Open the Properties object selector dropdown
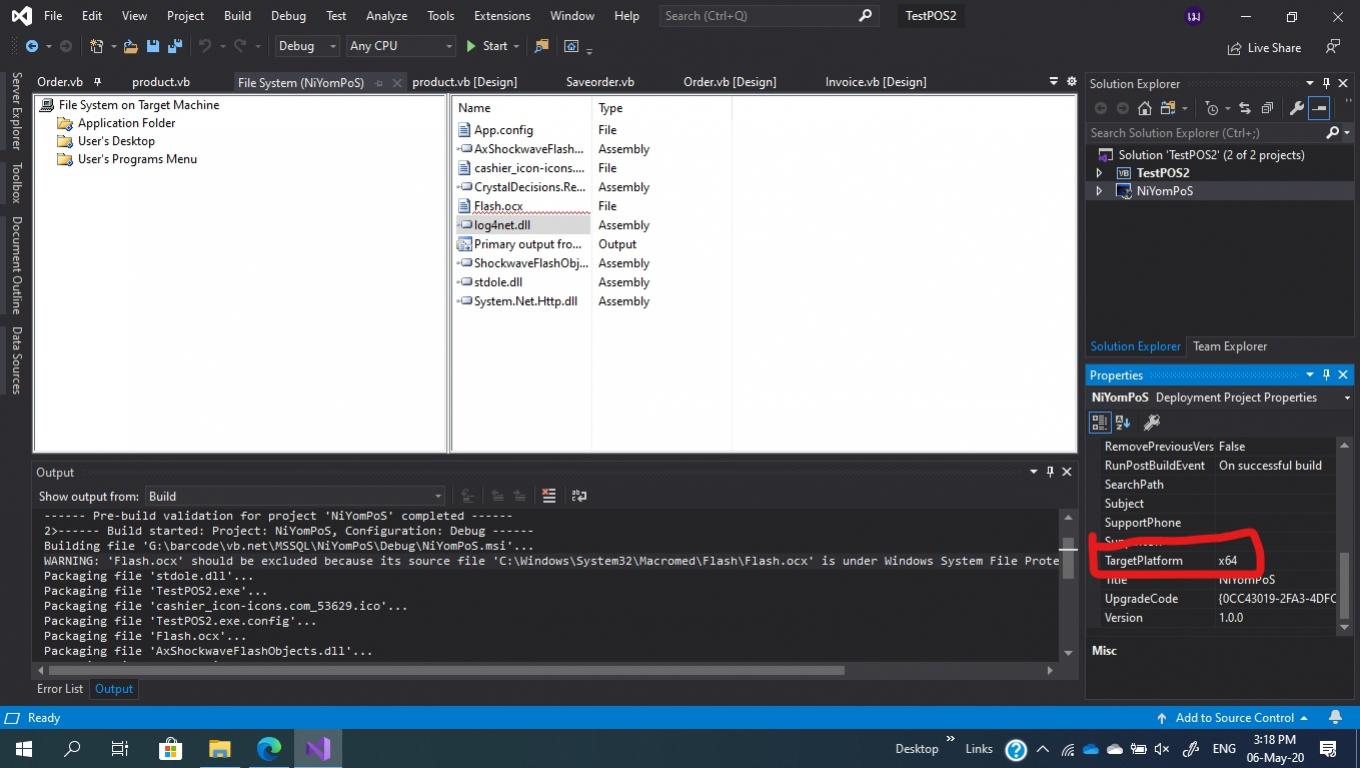The image size is (1360, 768). point(1346,398)
